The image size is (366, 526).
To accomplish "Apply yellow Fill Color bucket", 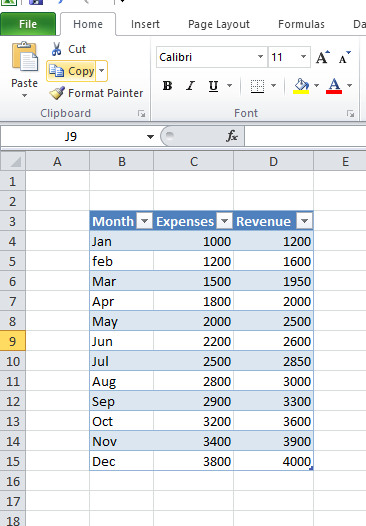I will coord(301,86).
